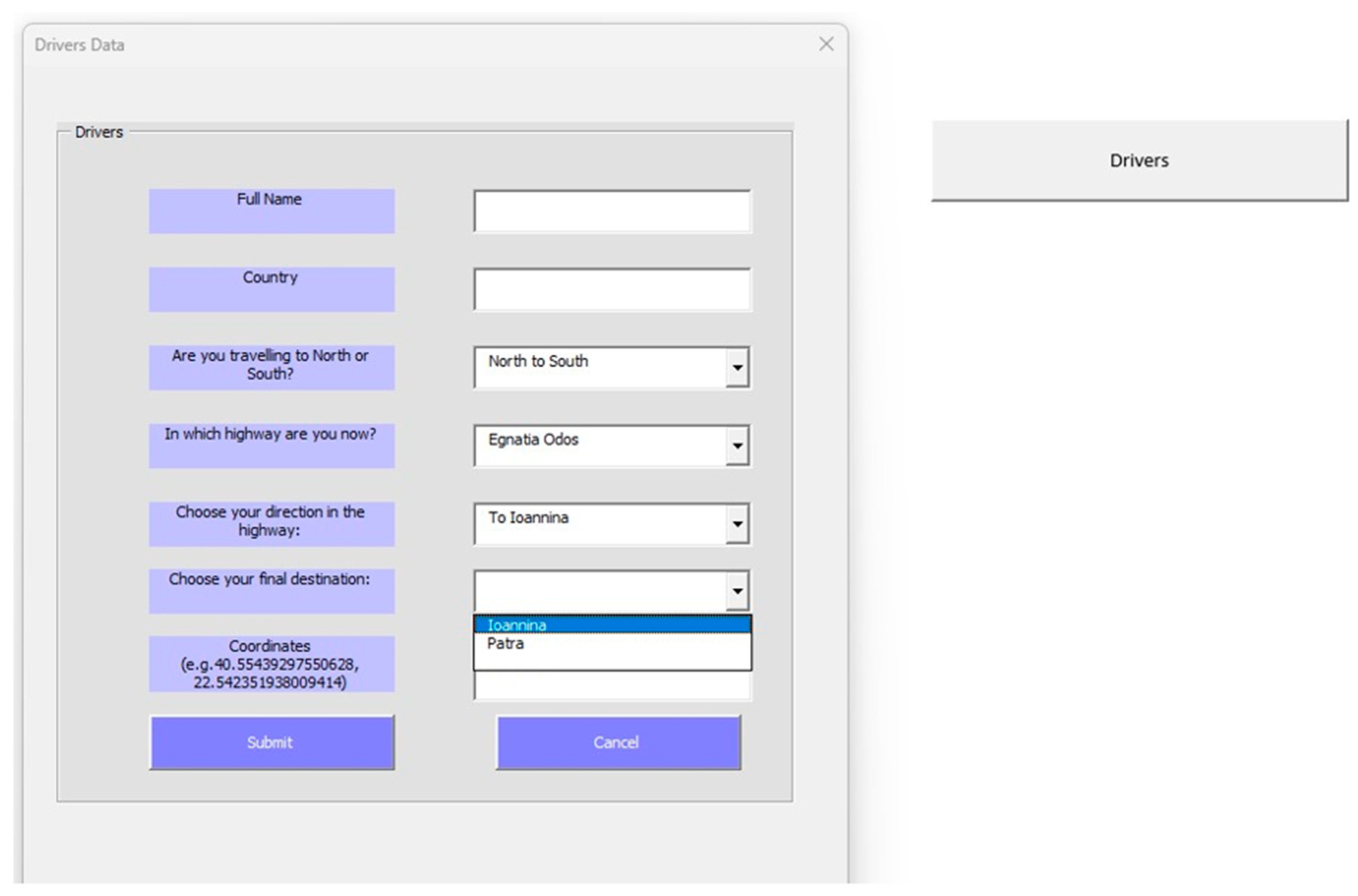Close the Drivers Data dialog
Image resolution: width=1358 pixels, height=896 pixels.
[826, 44]
